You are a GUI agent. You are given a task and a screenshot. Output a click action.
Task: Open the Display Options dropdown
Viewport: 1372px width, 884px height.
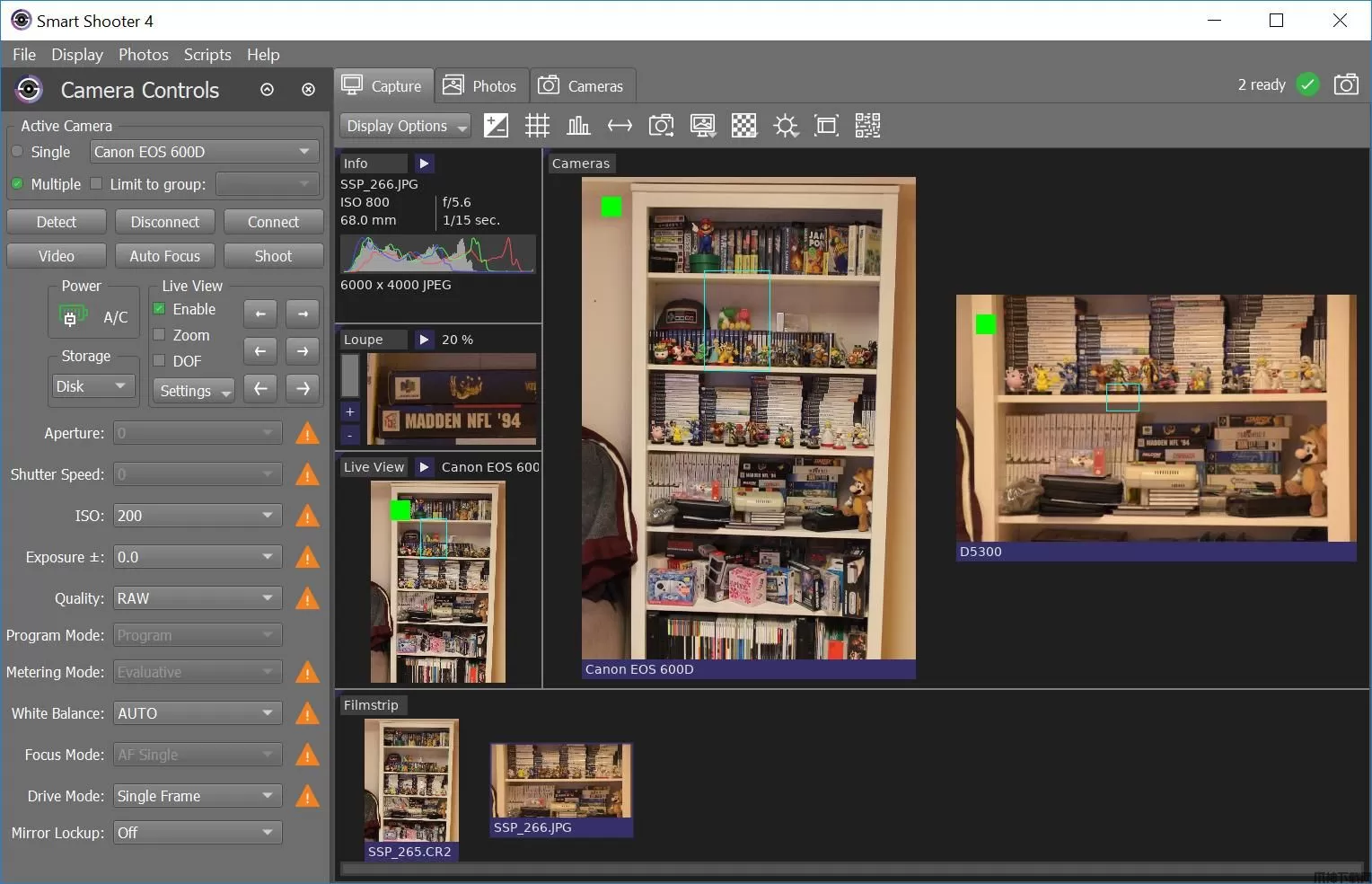coord(406,126)
